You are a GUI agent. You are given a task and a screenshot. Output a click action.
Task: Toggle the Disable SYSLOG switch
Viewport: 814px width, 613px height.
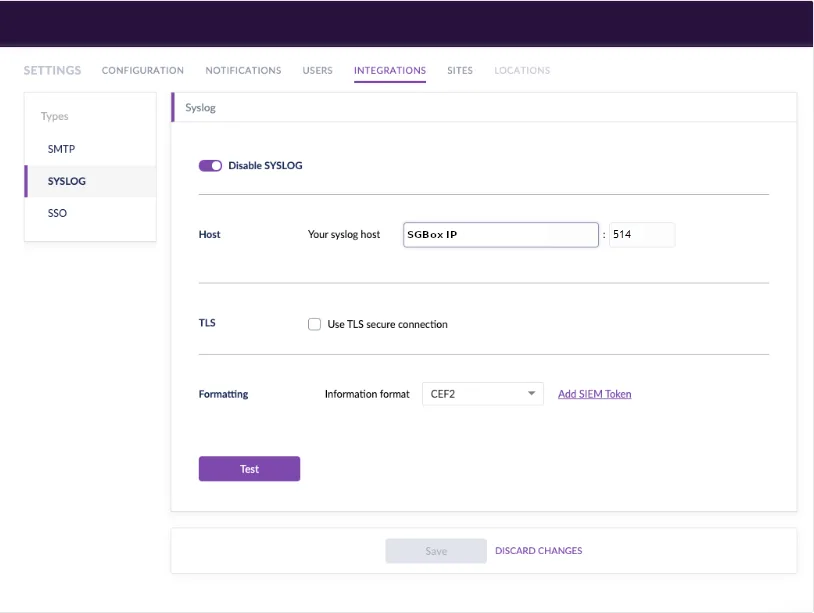(x=210, y=166)
